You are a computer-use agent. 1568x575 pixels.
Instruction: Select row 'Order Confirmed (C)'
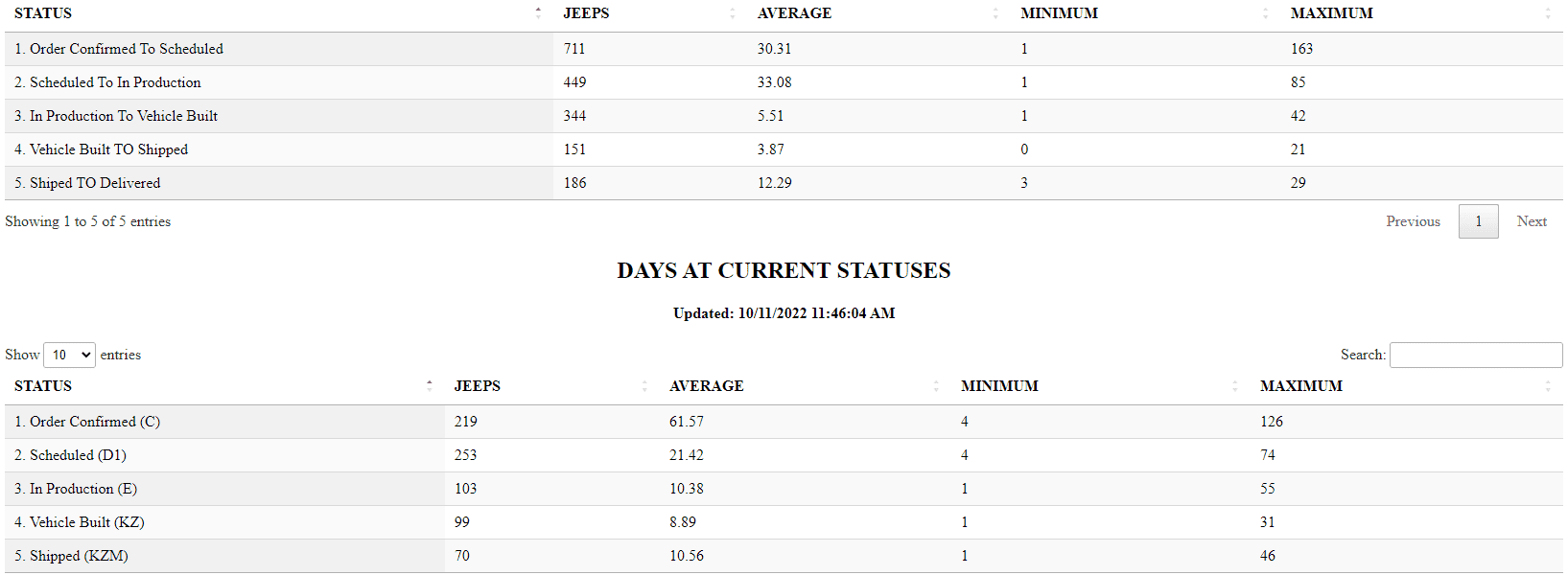[x=784, y=422]
